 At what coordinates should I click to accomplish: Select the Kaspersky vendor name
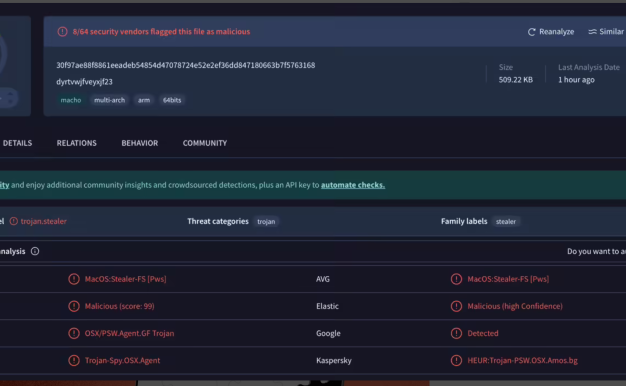click(x=334, y=360)
